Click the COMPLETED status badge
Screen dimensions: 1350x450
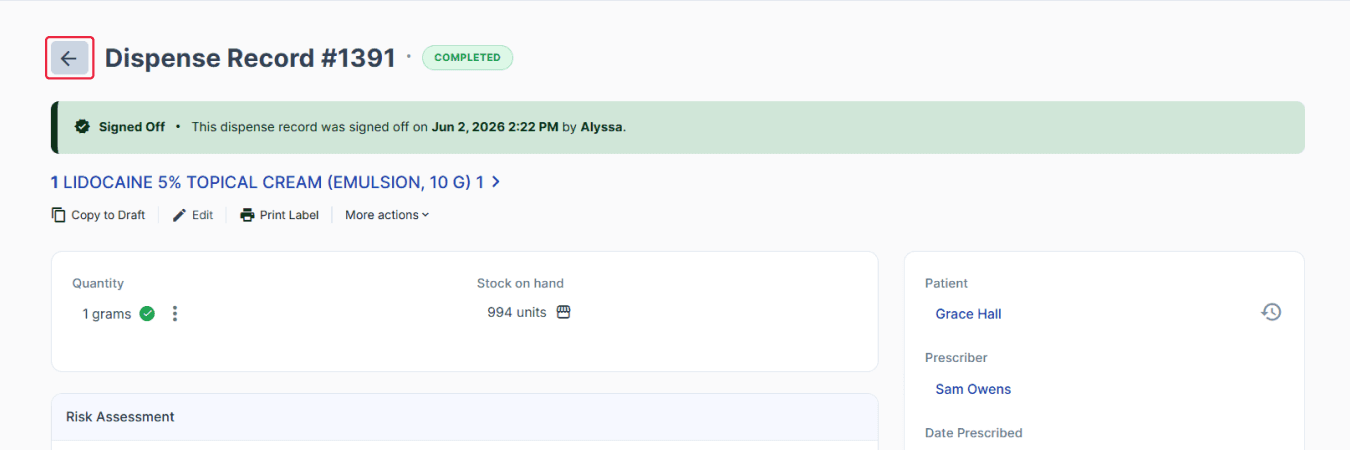click(467, 58)
